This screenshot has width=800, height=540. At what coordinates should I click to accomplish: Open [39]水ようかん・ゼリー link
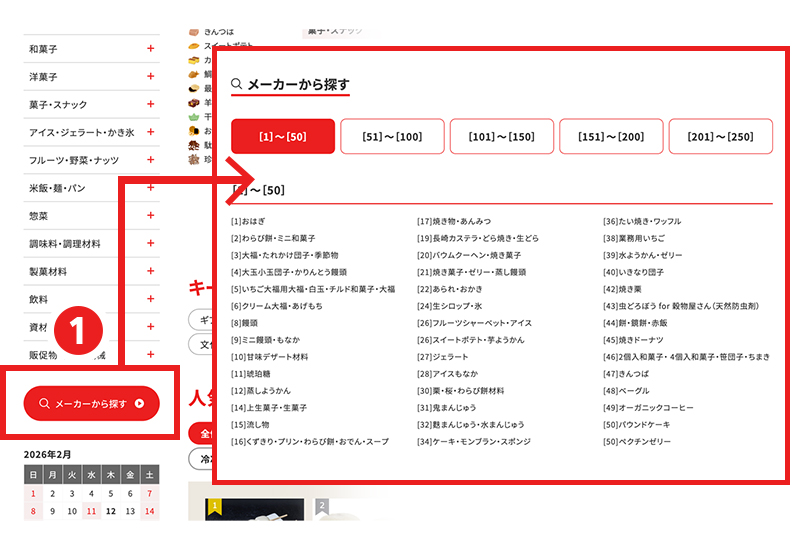click(643, 255)
